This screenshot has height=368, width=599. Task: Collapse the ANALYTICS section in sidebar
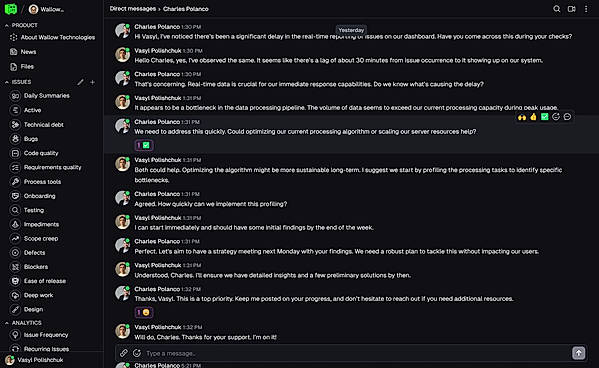pos(6,323)
